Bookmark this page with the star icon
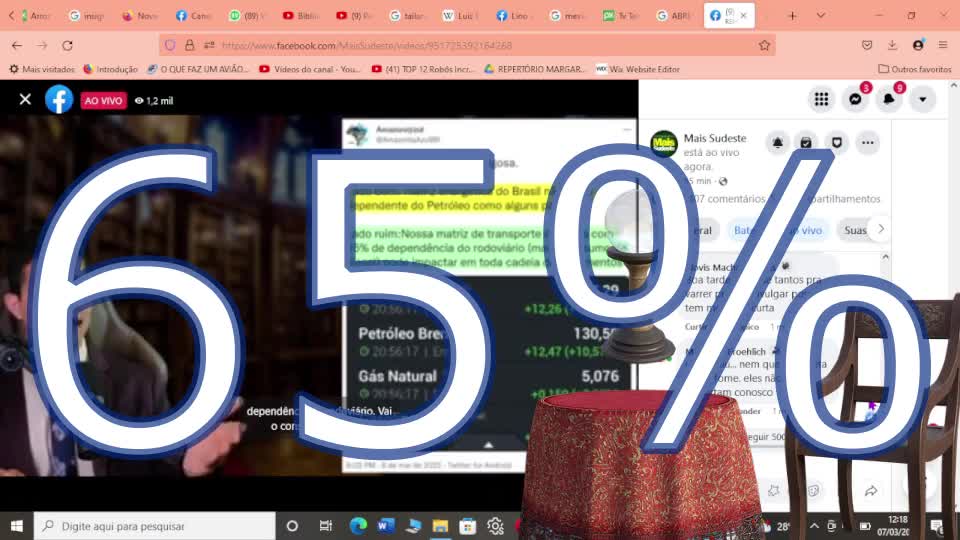Screen dimensions: 960x540 764,45
